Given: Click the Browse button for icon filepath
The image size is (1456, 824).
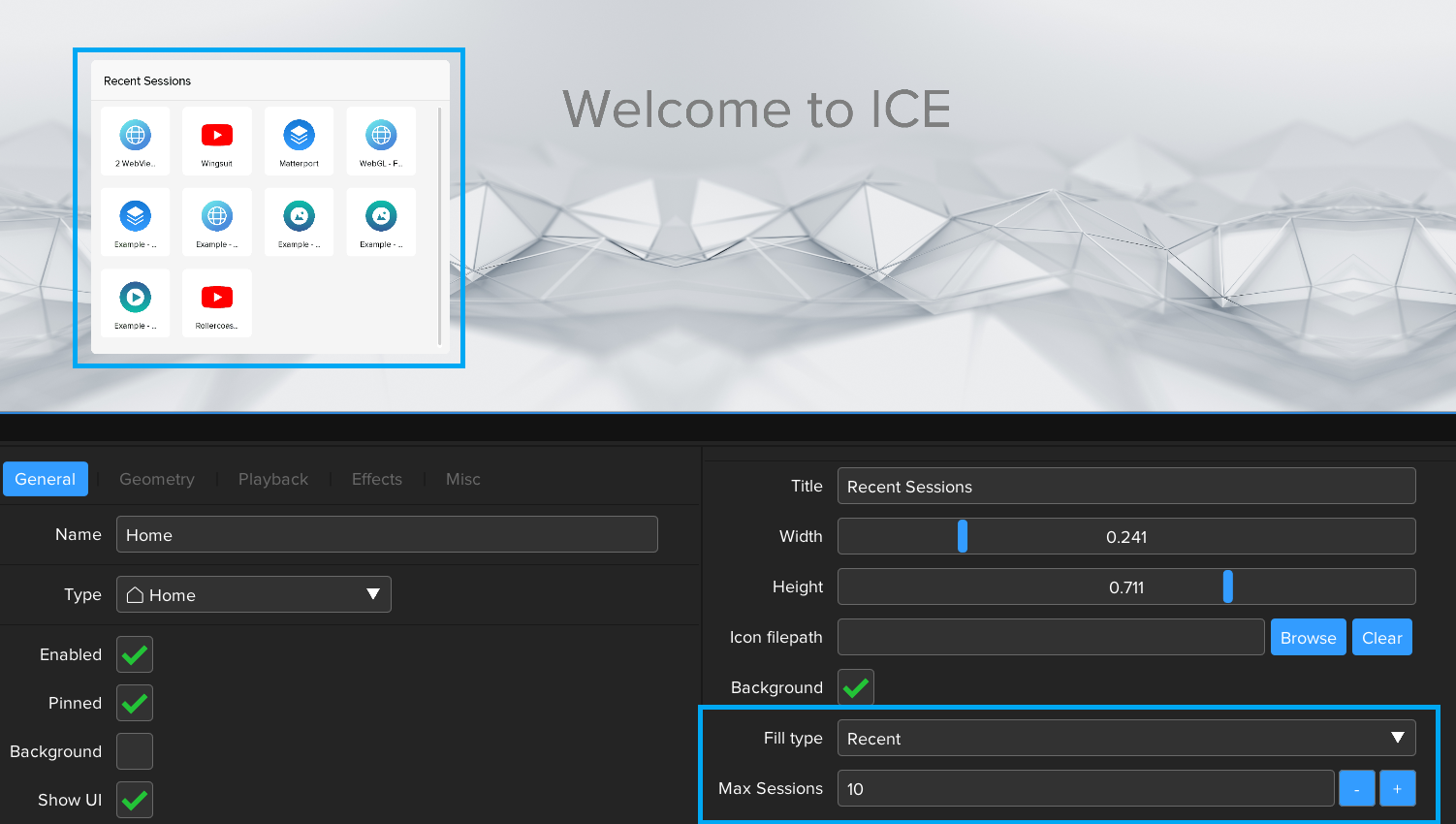Looking at the screenshot, I should [1308, 638].
